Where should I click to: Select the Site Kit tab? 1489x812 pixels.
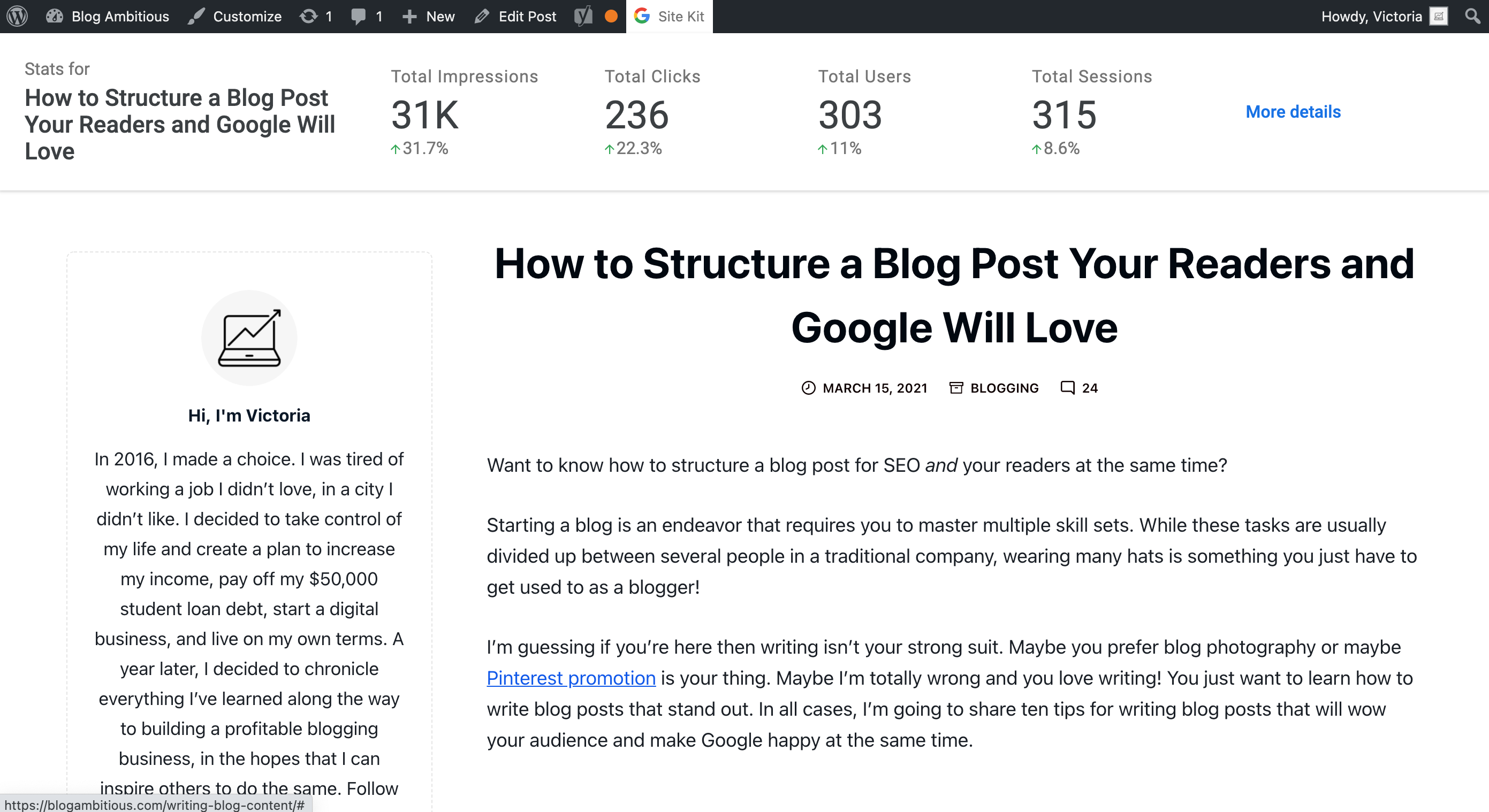pyautogui.click(x=670, y=16)
